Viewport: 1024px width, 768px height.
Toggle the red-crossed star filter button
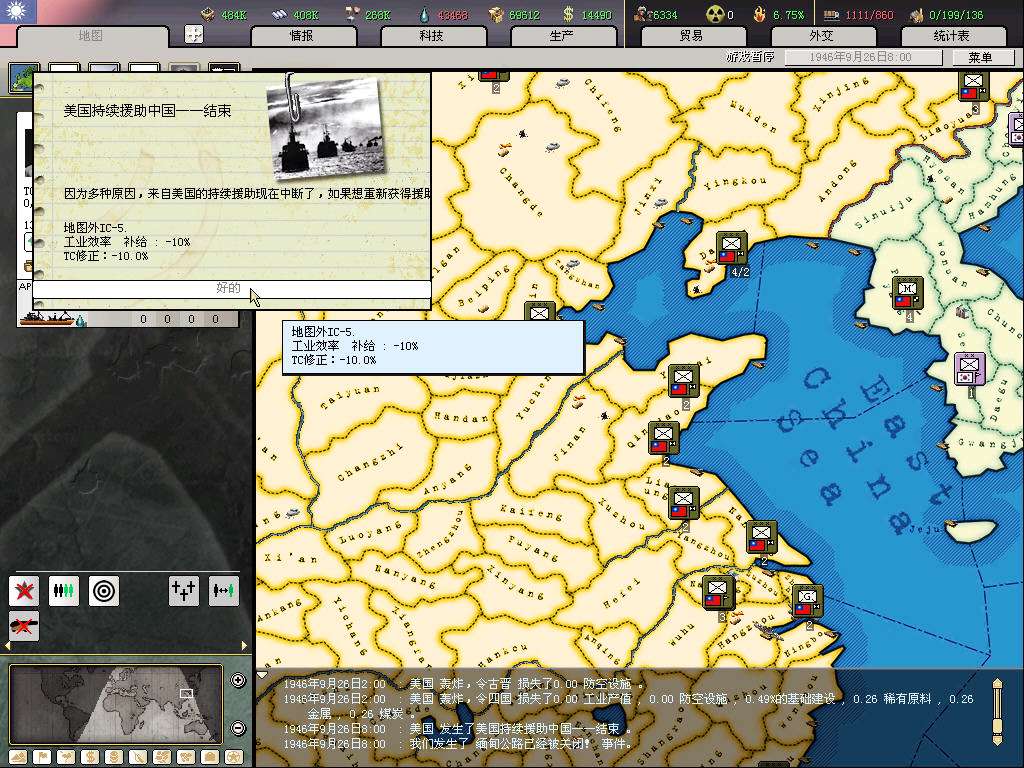pyautogui.click(x=24, y=591)
